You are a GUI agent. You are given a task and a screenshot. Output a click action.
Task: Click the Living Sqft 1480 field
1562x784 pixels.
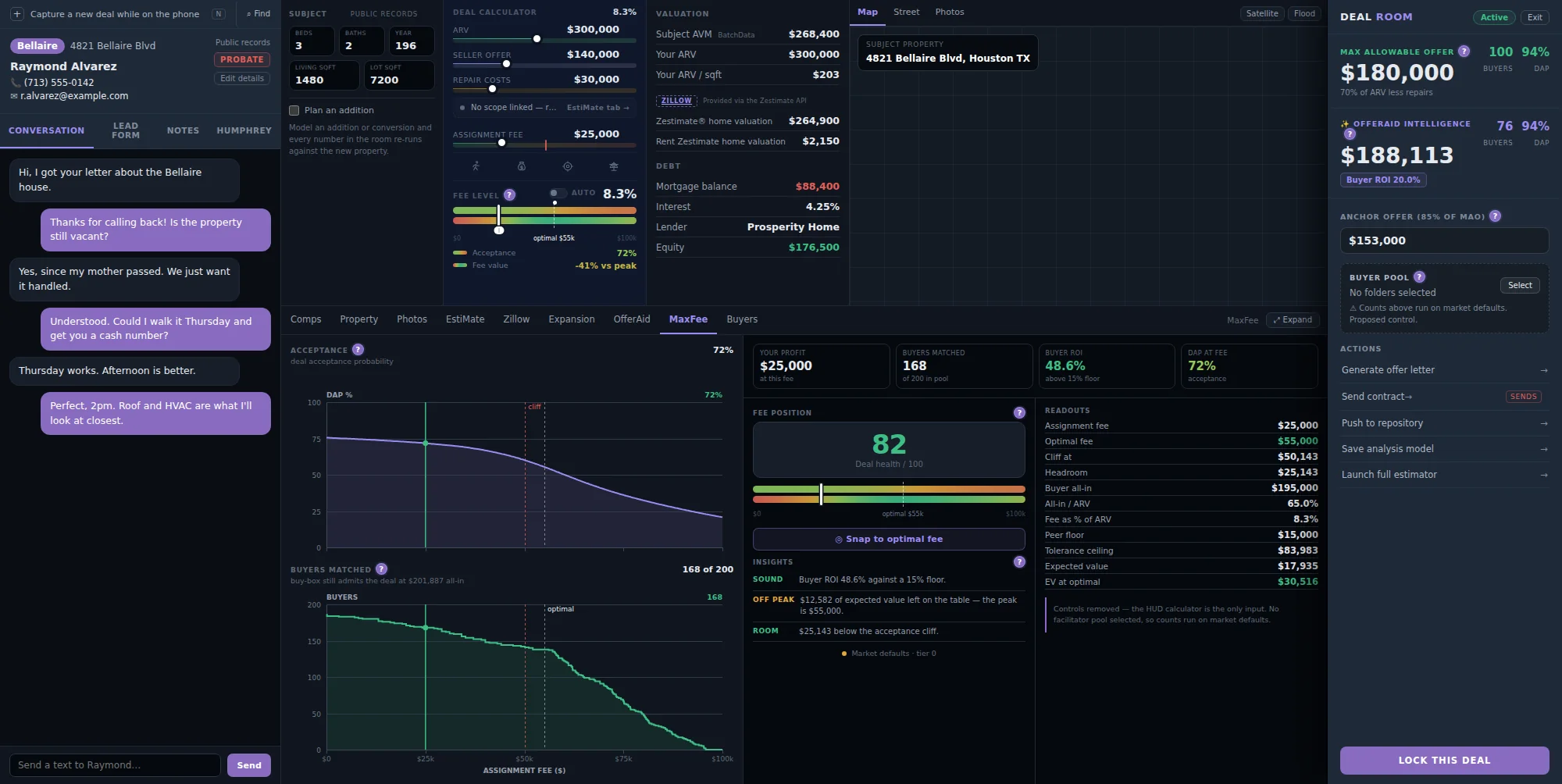324,75
